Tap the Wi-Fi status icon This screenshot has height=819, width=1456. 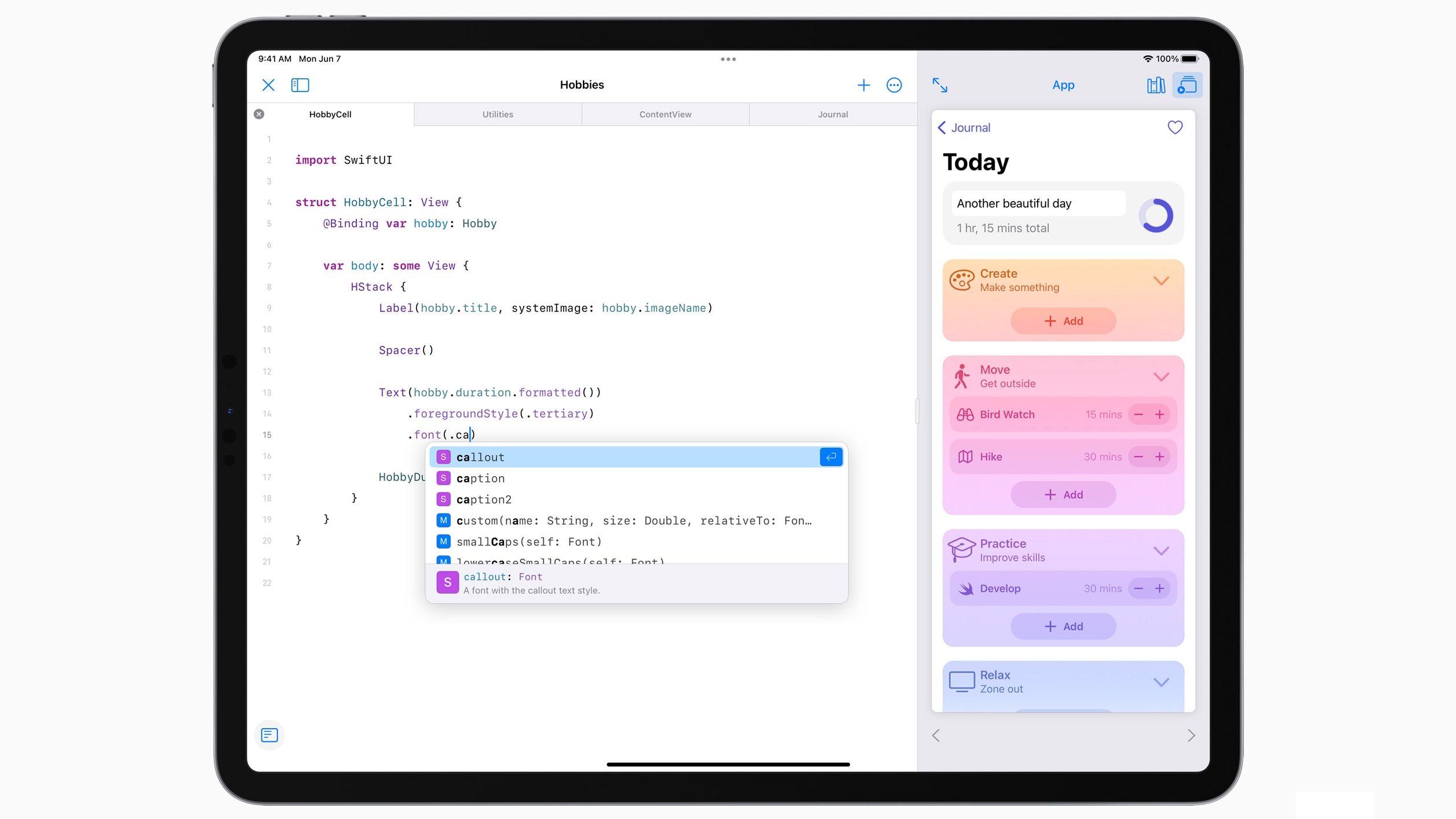tap(1147, 59)
